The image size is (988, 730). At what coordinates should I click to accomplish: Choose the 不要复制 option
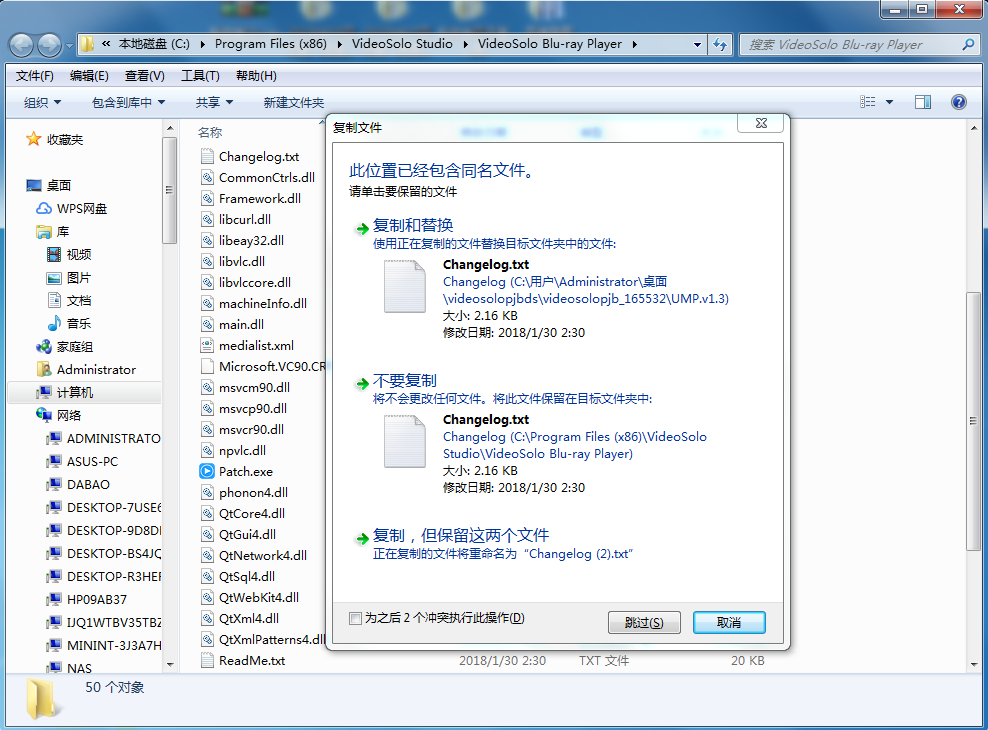(405, 380)
